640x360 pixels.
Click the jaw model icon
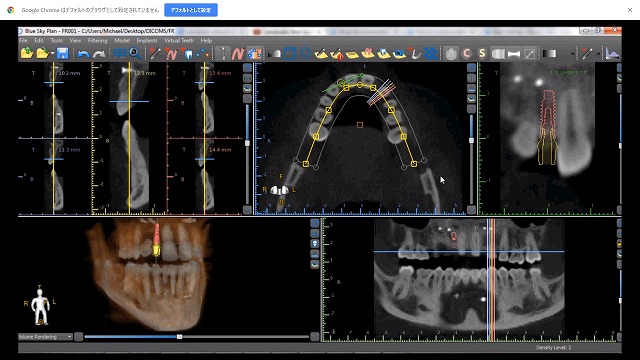[x=415, y=53]
